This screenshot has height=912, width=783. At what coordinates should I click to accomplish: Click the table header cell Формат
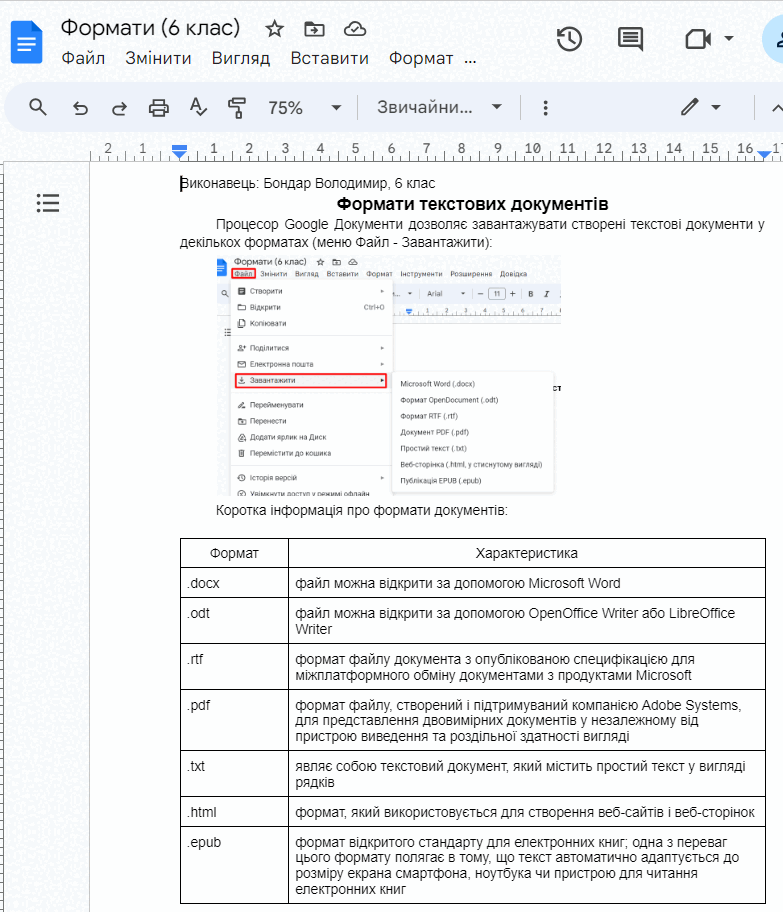click(x=234, y=553)
